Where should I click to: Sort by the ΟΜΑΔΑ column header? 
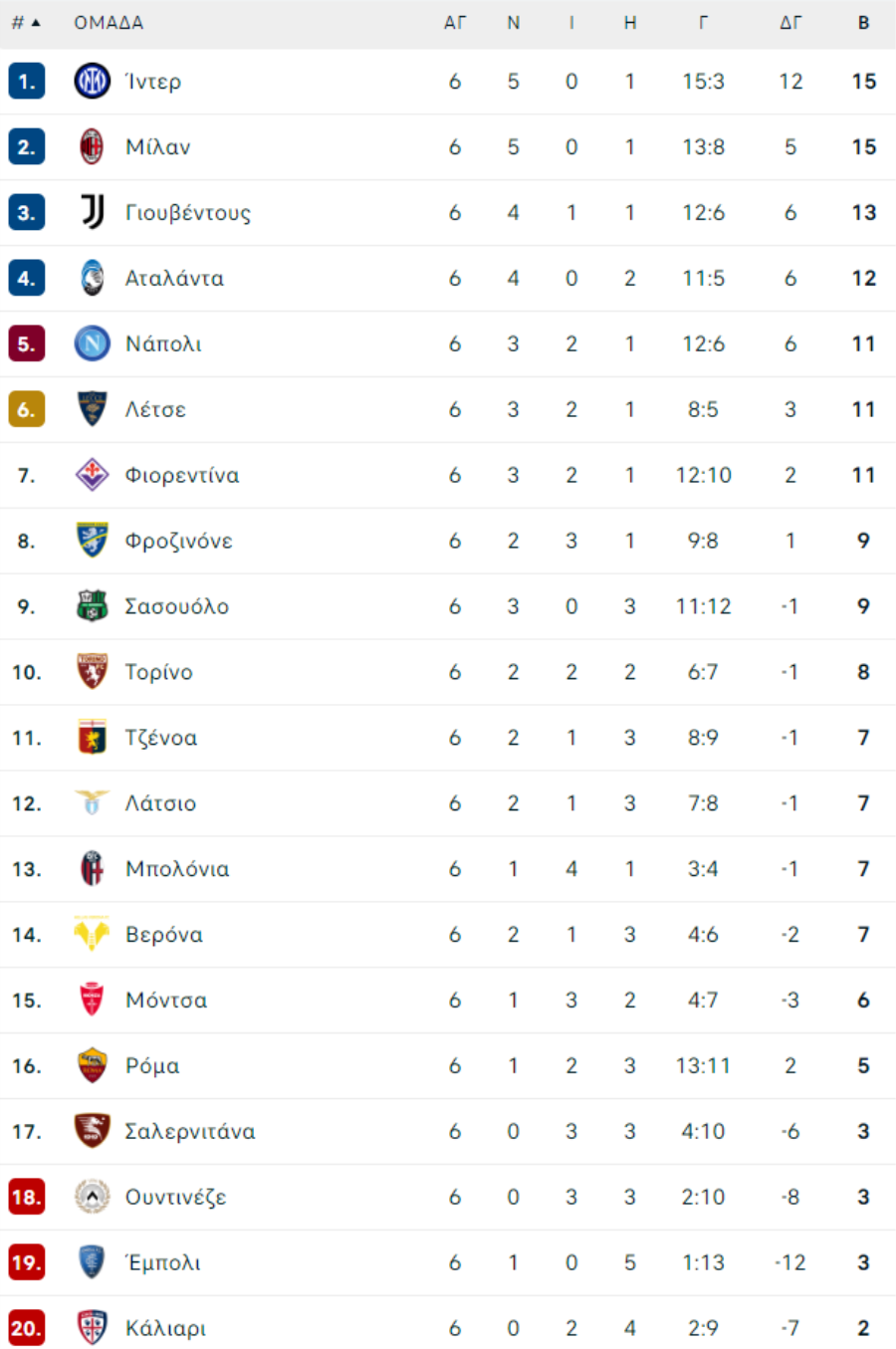[x=109, y=22]
